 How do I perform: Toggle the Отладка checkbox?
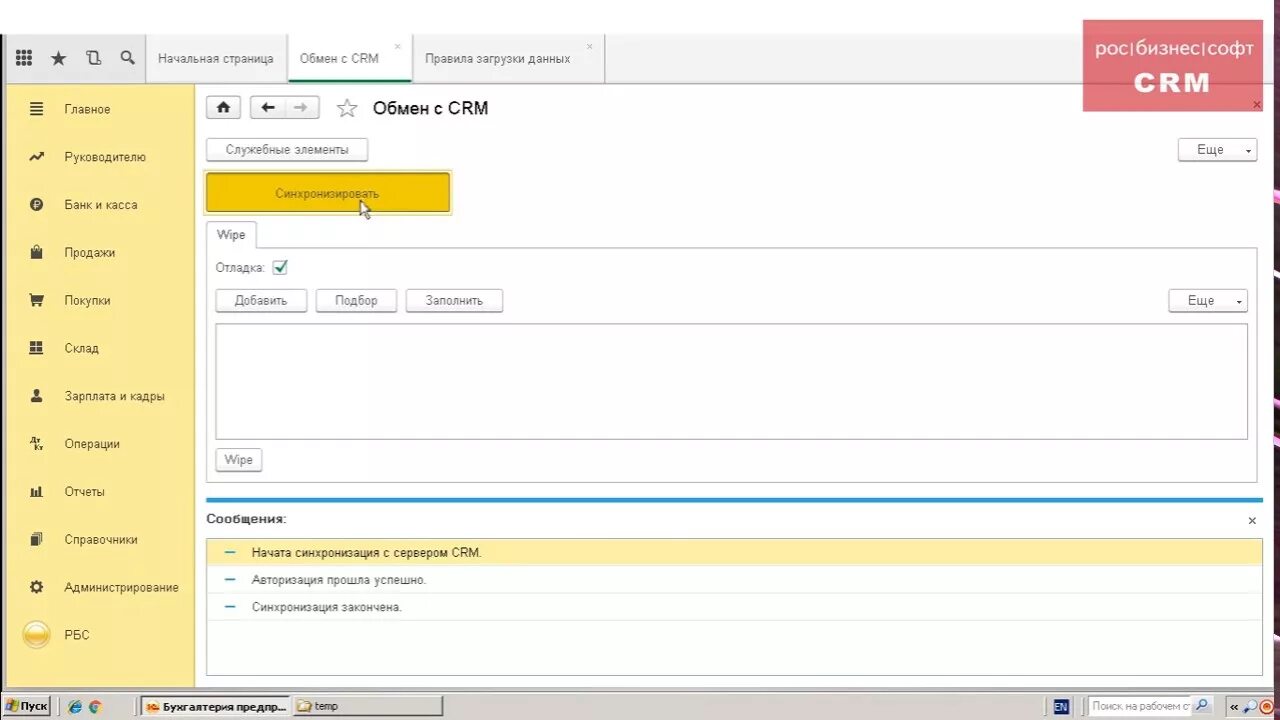click(280, 267)
